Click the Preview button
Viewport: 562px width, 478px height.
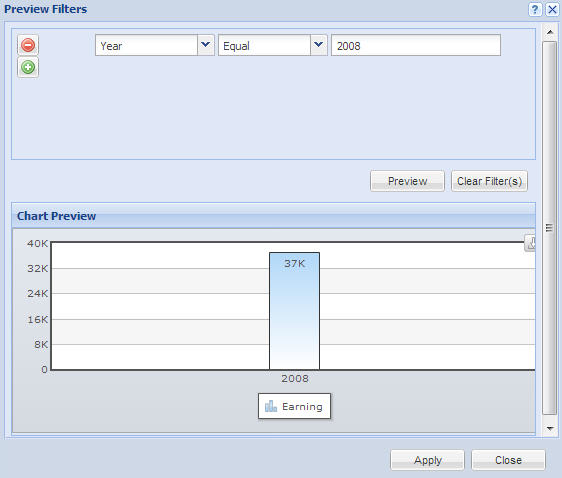[x=407, y=181]
